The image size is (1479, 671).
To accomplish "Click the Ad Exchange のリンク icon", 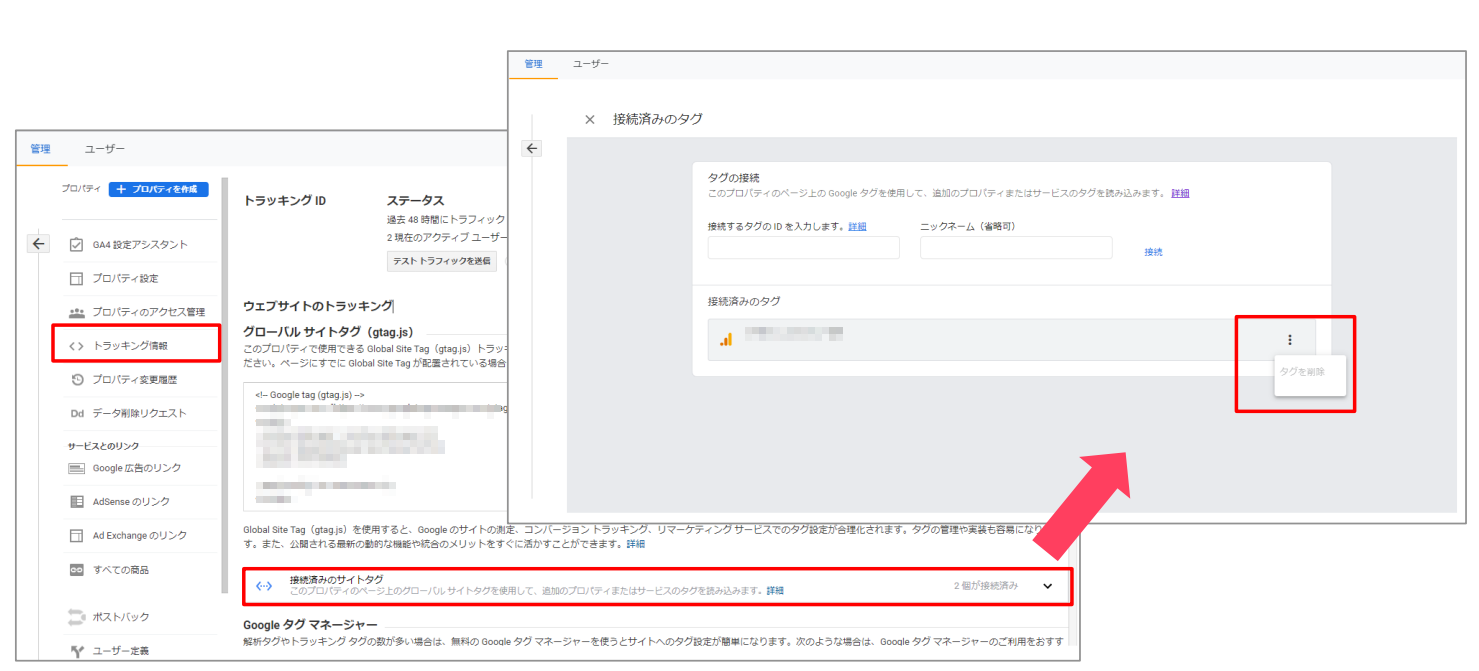I will pos(76,536).
